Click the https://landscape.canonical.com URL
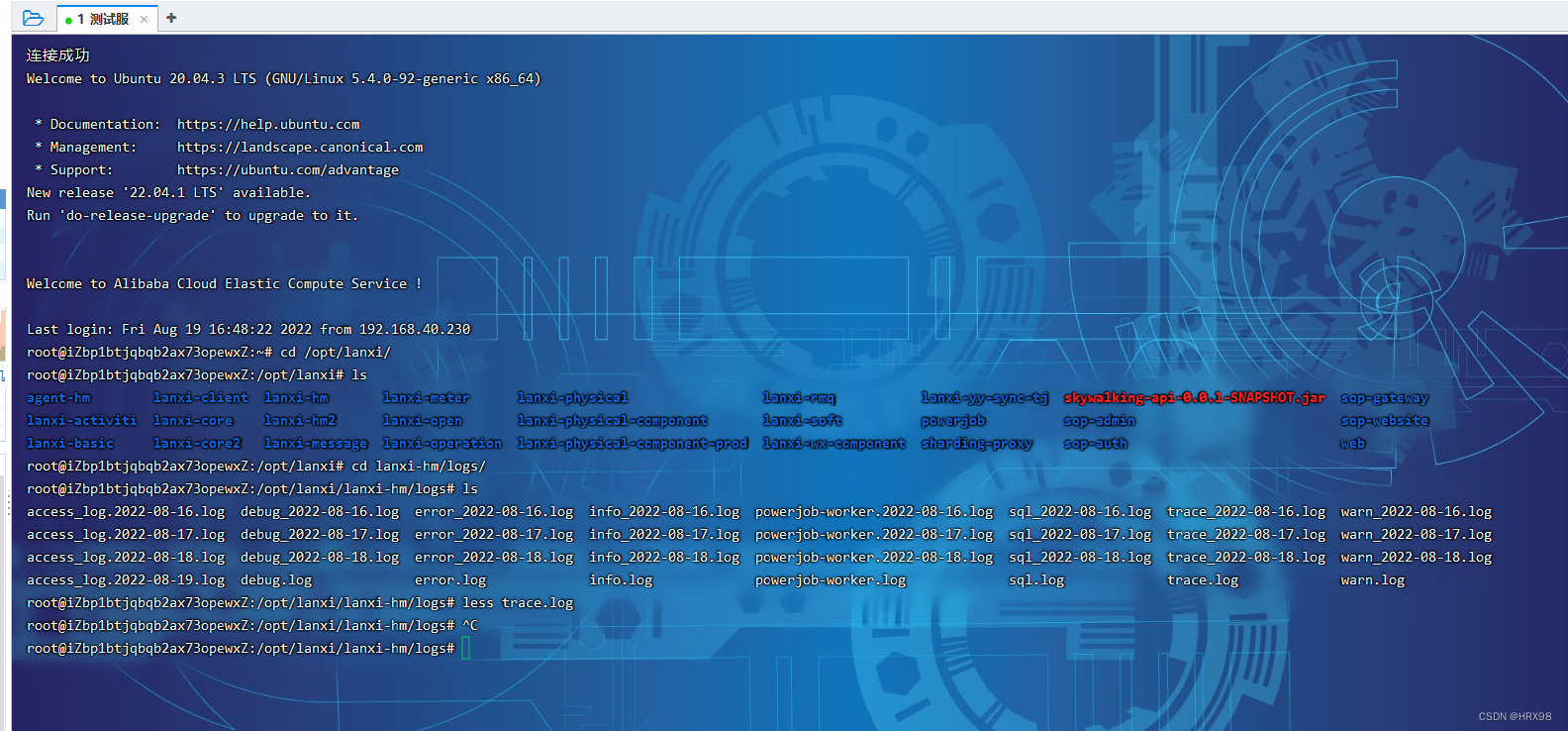The image size is (1568, 731). pyautogui.click(x=300, y=147)
